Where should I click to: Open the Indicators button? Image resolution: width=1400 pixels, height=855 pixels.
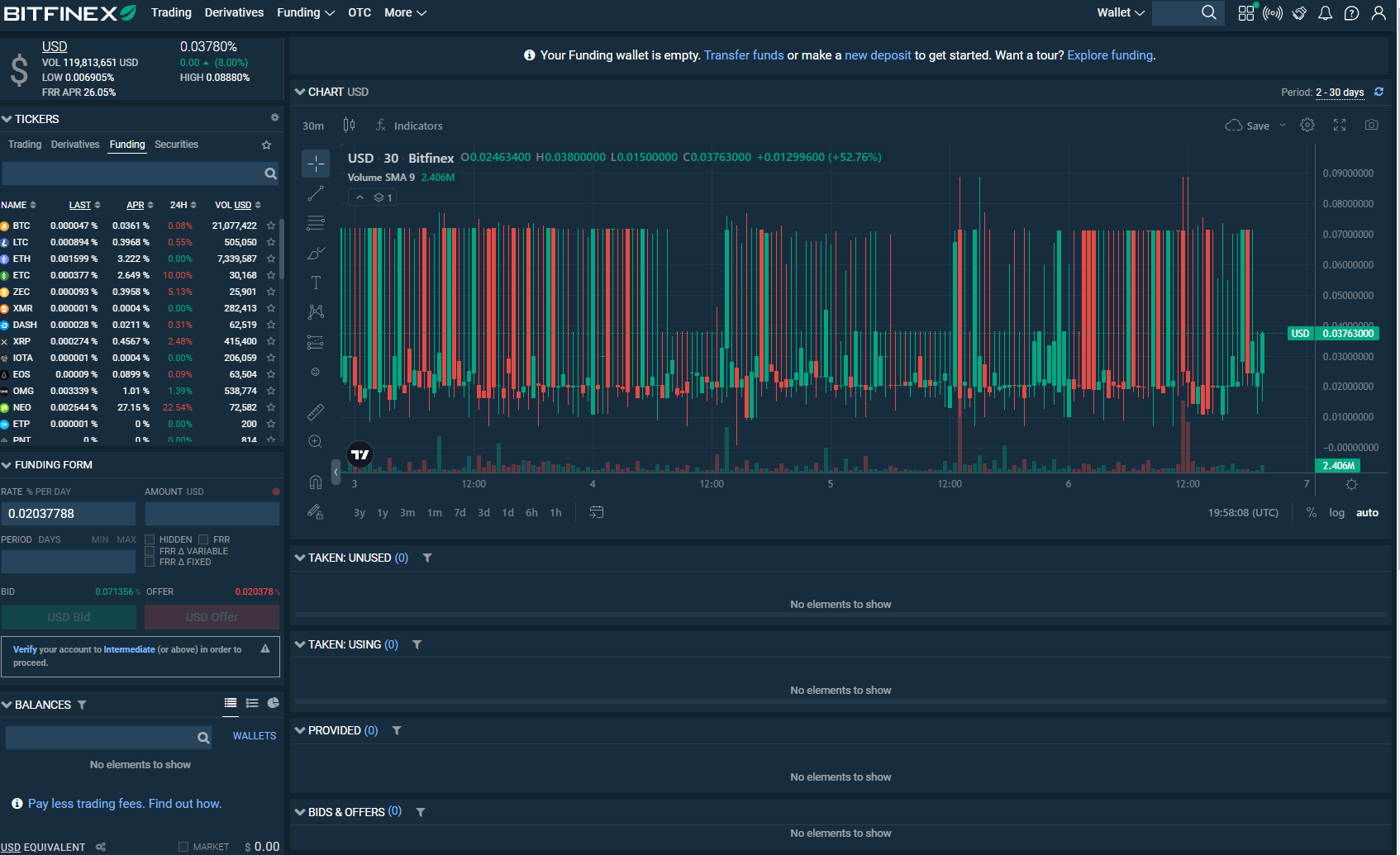pos(409,126)
